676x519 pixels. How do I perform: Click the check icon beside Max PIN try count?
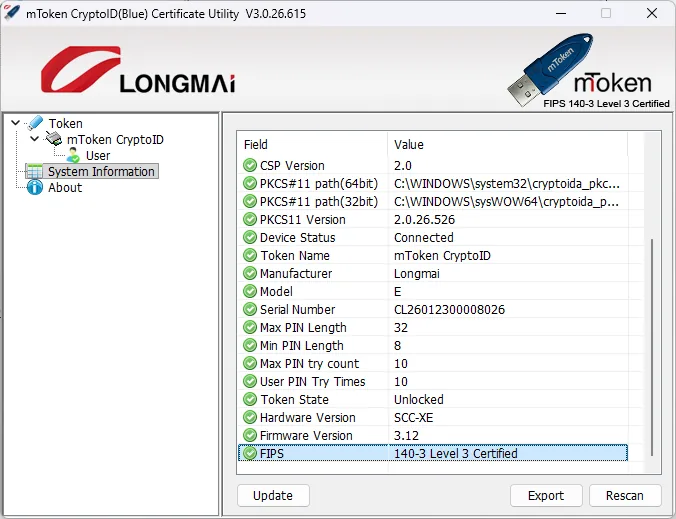pos(250,363)
